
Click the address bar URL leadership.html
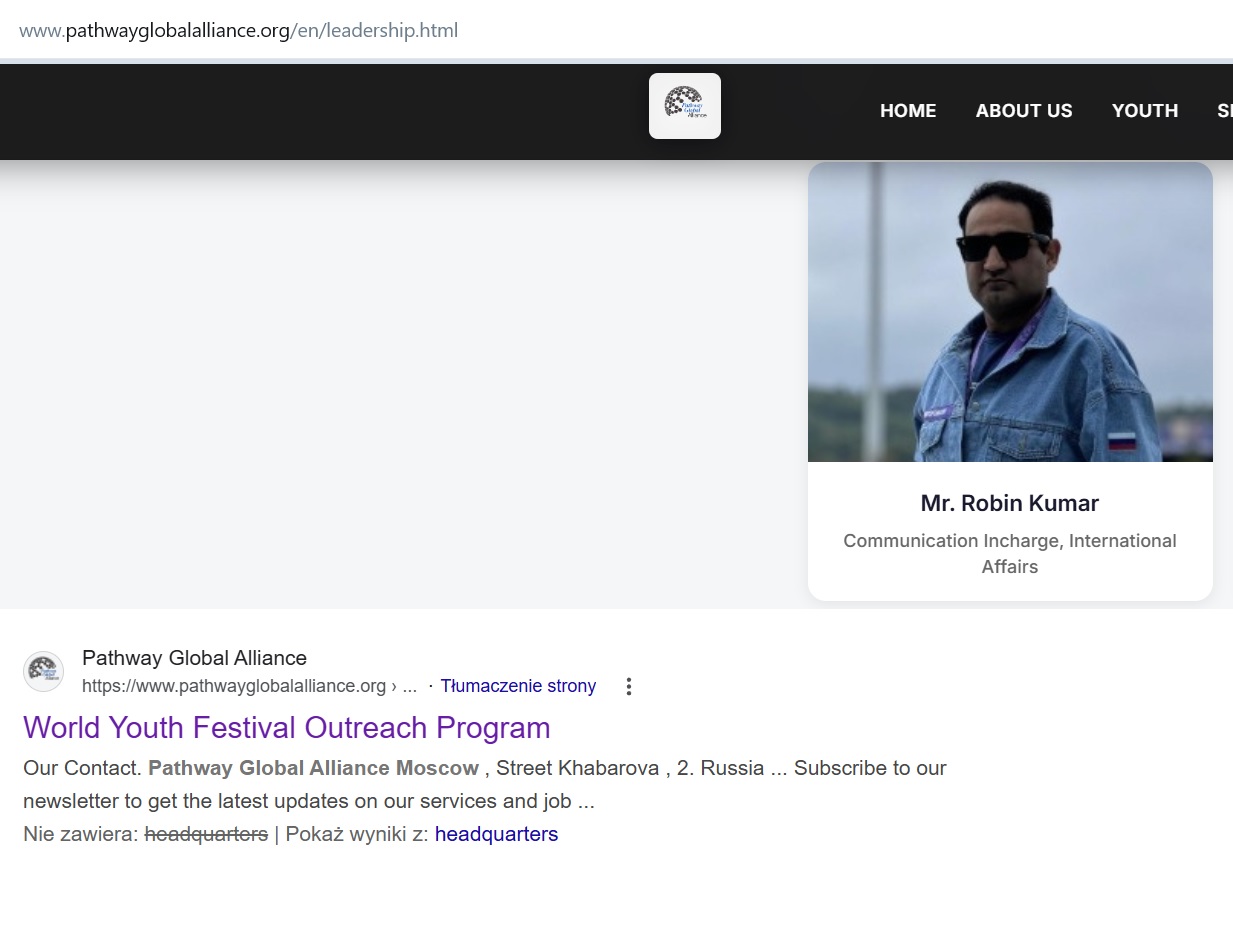239,30
